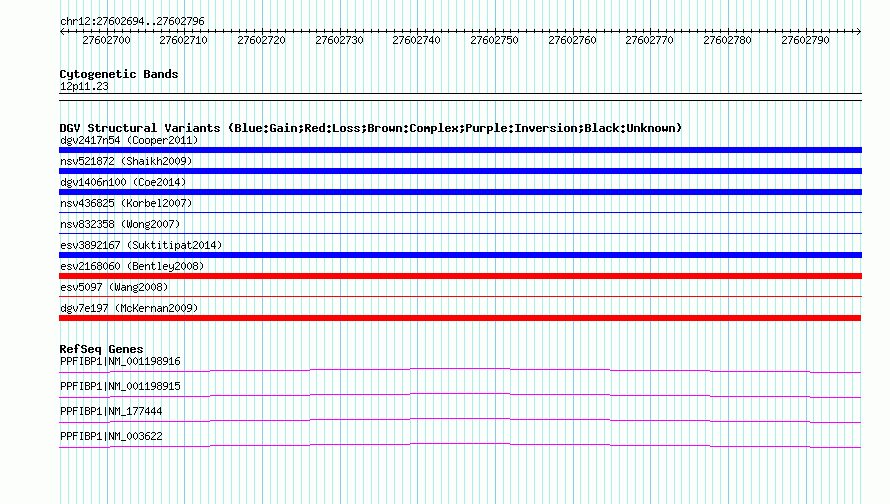Select ruler position 27602700
This screenshot has height=504, width=890.
click(x=106, y=40)
